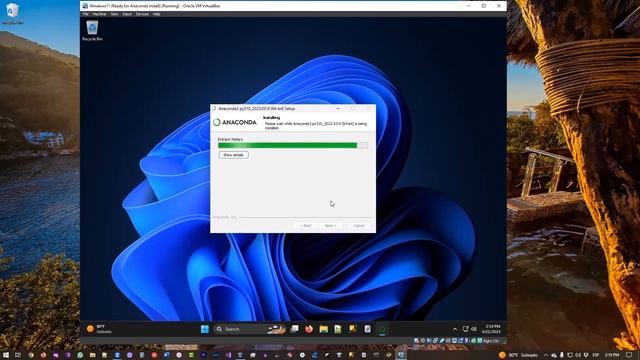This screenshot has width=640, height=360.
Task: Open the Input menu in VirtualBox
Action: click(127, 14)
